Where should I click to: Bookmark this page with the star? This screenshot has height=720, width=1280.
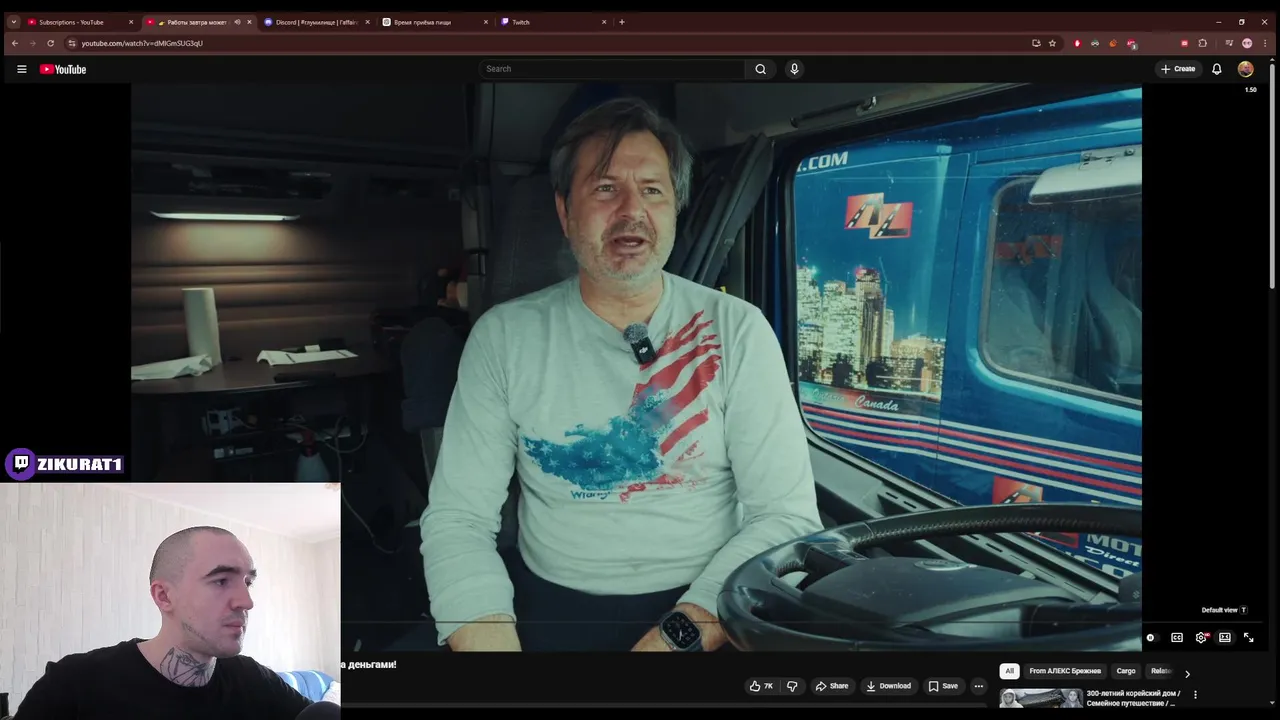coord(1052,43)
